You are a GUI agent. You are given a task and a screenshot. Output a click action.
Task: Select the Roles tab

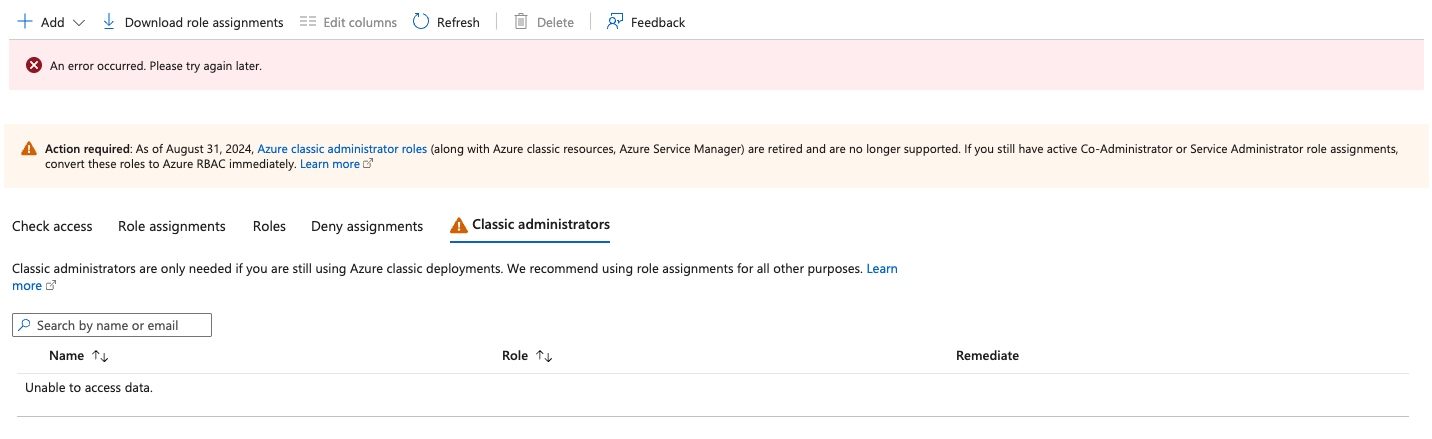[269, 226]
